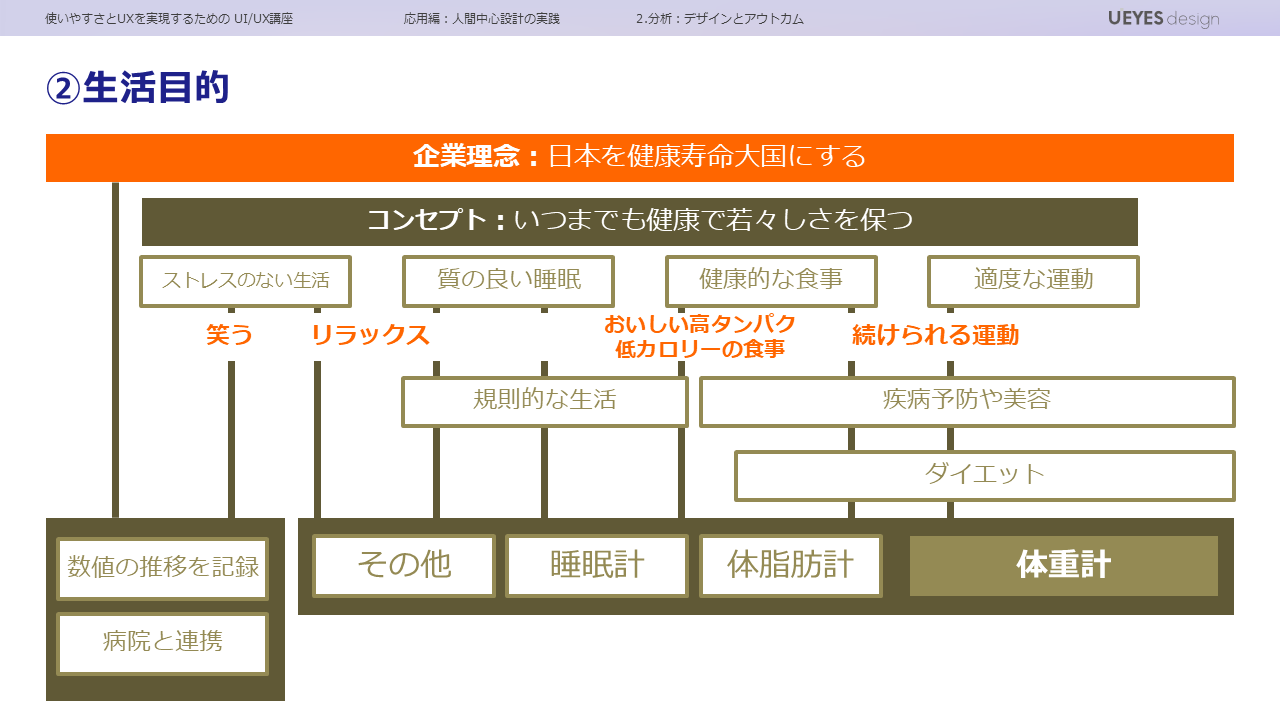1280x720 pixels.
Task: Click the ストレスのない生活 box
Action: (245, 281)
